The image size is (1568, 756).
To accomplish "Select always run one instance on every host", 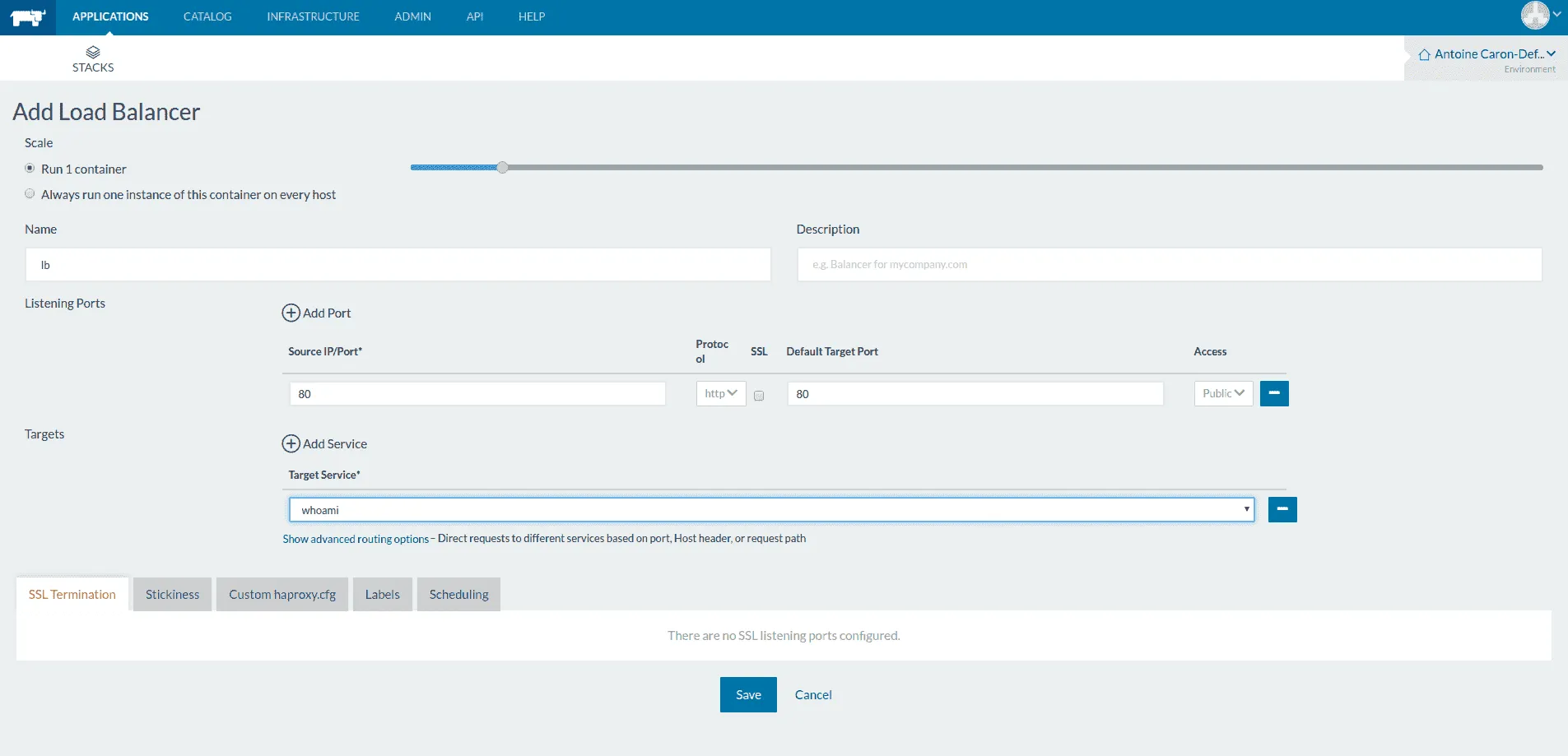I will coord(30,194).
